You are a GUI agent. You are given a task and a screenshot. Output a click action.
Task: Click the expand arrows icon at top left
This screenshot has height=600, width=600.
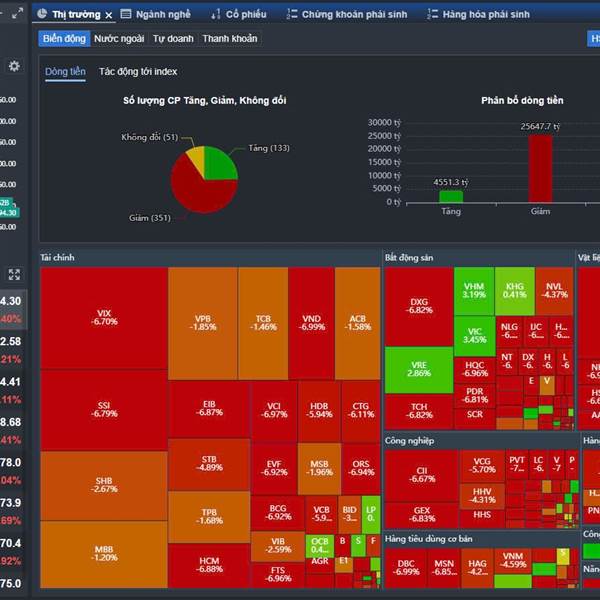[17, 14]
